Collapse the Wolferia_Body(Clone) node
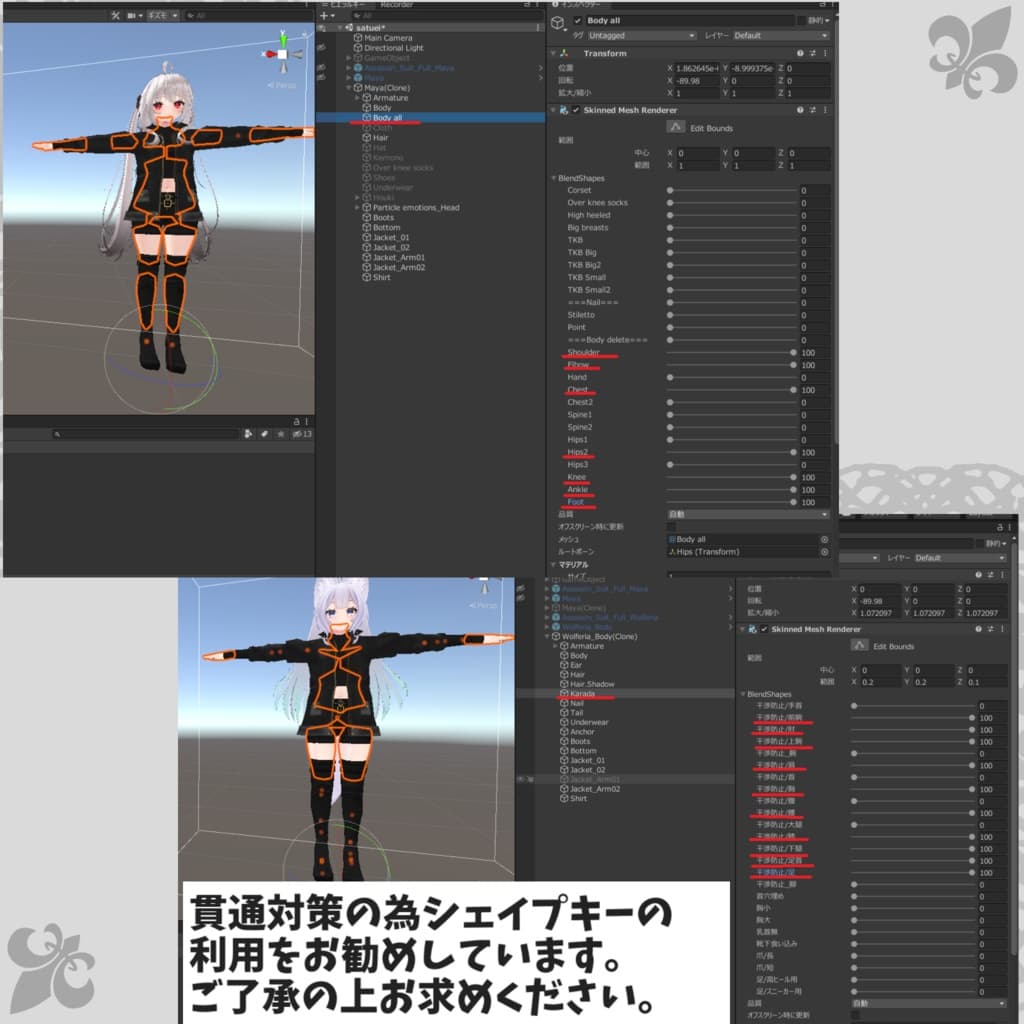 click(x=547, y=636)
